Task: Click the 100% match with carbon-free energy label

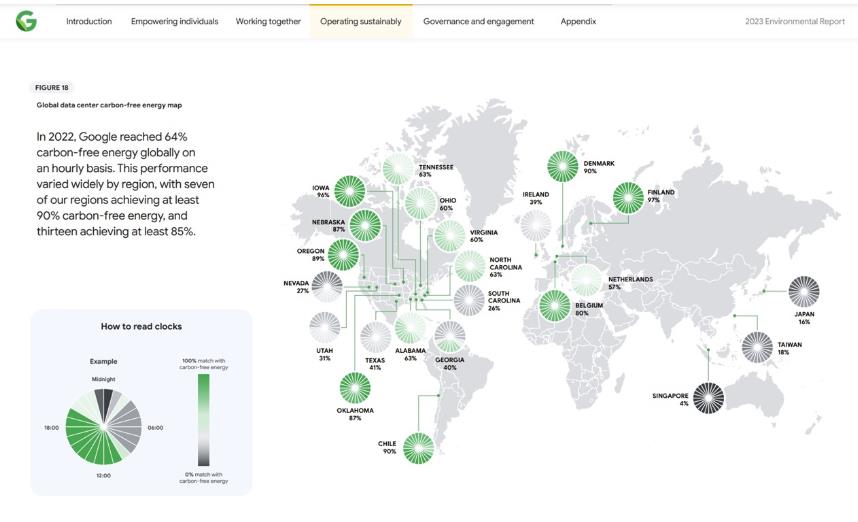Action: click(x=204, y=364)
